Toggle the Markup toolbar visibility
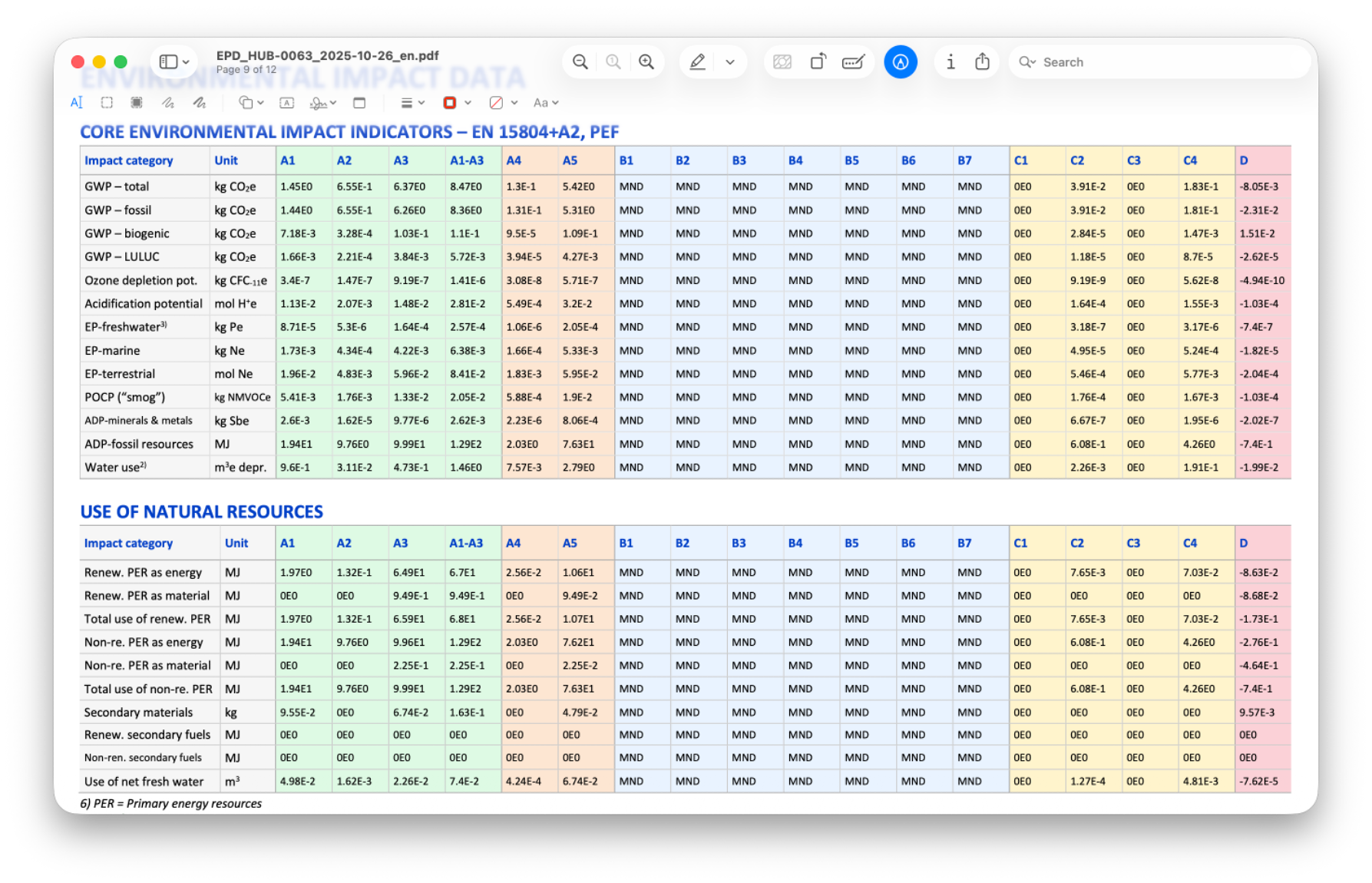Image resolution: width=1372 pixels, height=883 pixels. [901, 61]
